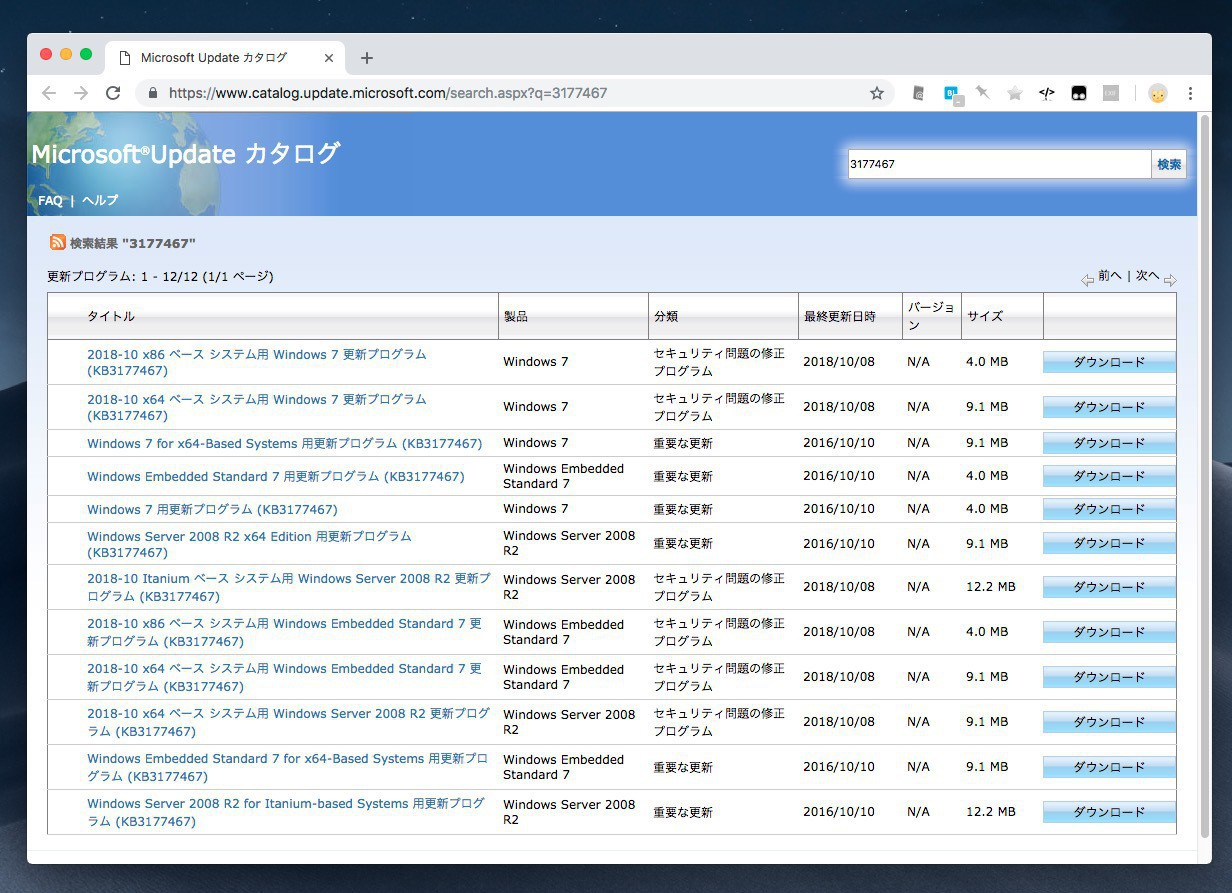Click the code brackets extension icon

(1046, 93)
